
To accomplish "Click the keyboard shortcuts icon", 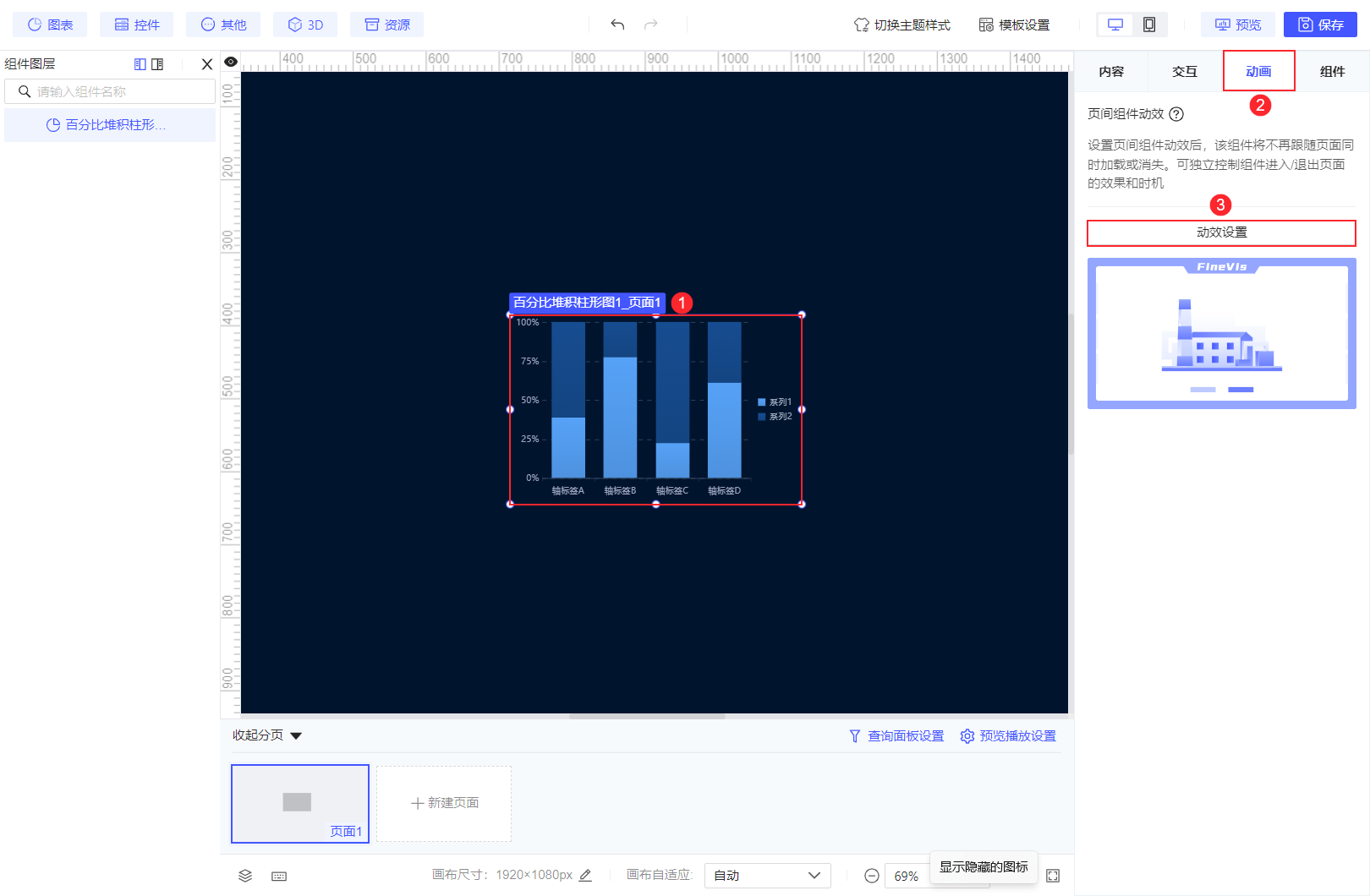I will (x=279, y=877).
